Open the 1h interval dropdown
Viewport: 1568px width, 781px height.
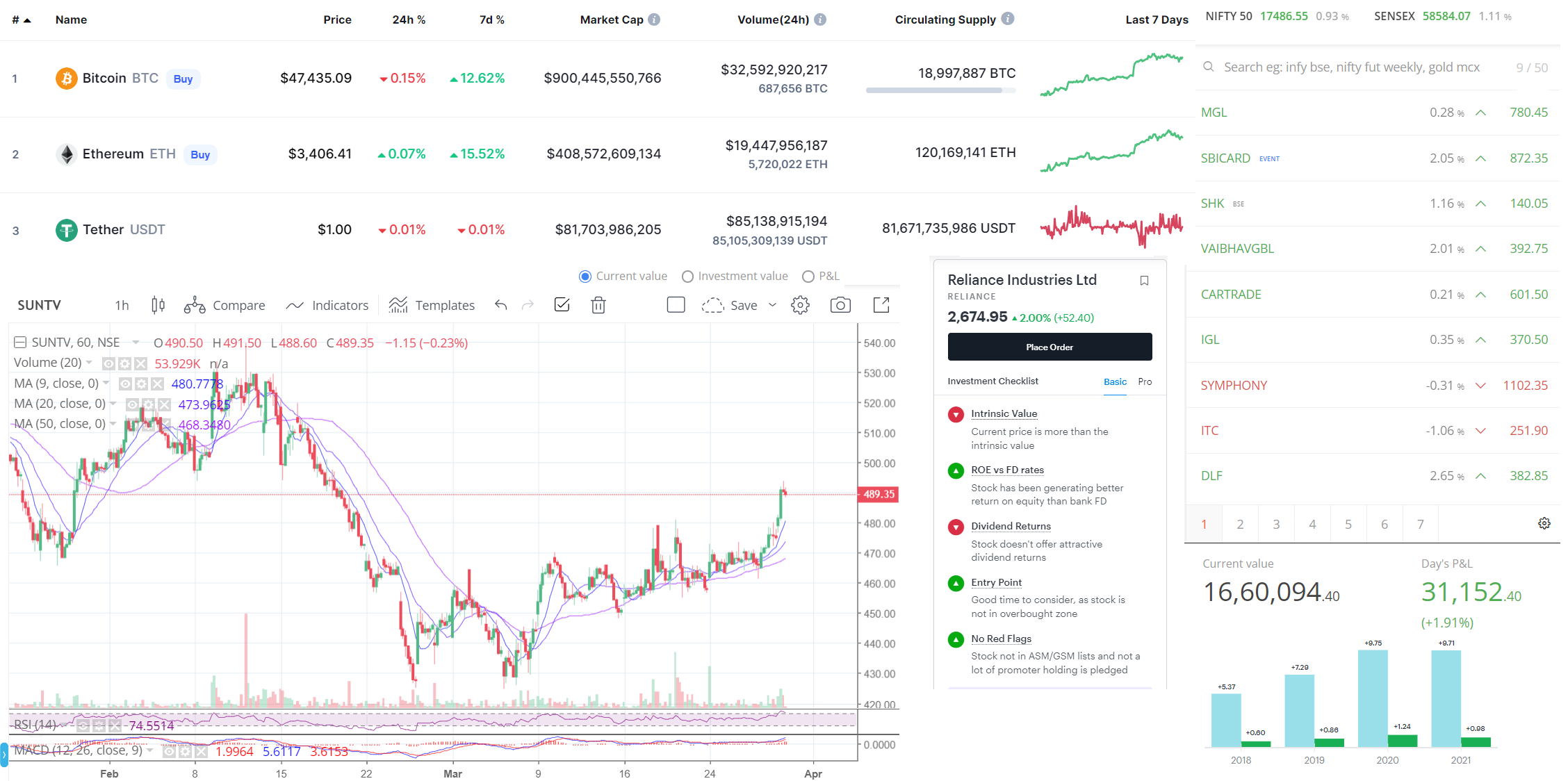[x=122, y=305]
